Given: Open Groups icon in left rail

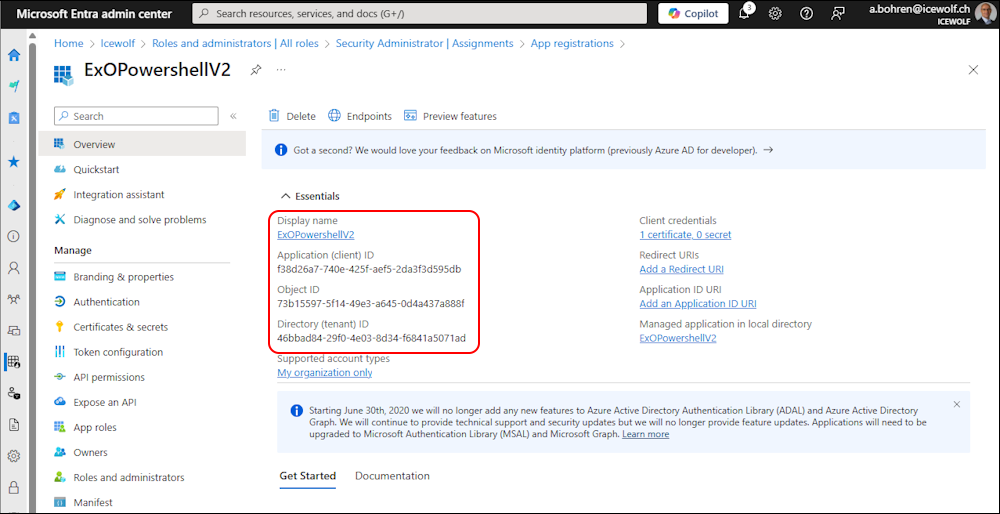Looking at the screenshot, I should [13, 298].
